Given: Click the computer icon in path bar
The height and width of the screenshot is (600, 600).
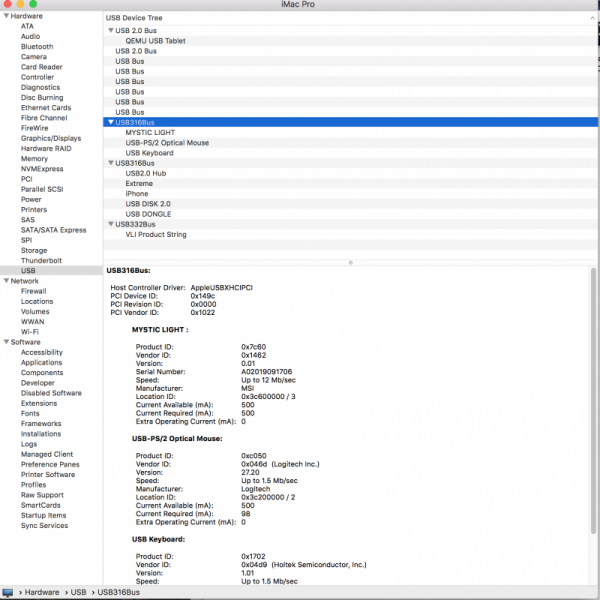Looking at the screenshot, I should coord(7,592).
